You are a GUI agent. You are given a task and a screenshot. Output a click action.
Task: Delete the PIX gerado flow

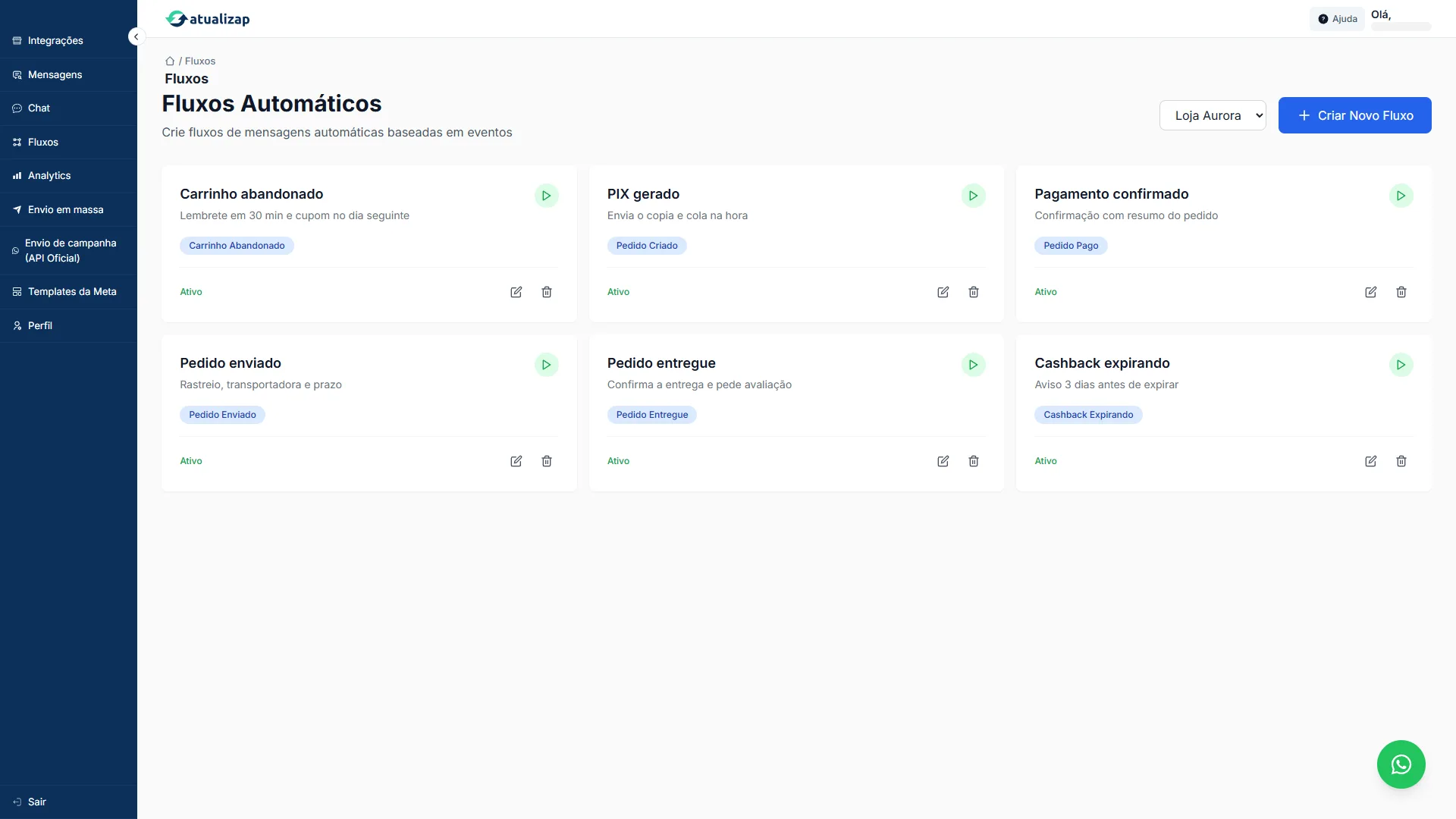974,292
